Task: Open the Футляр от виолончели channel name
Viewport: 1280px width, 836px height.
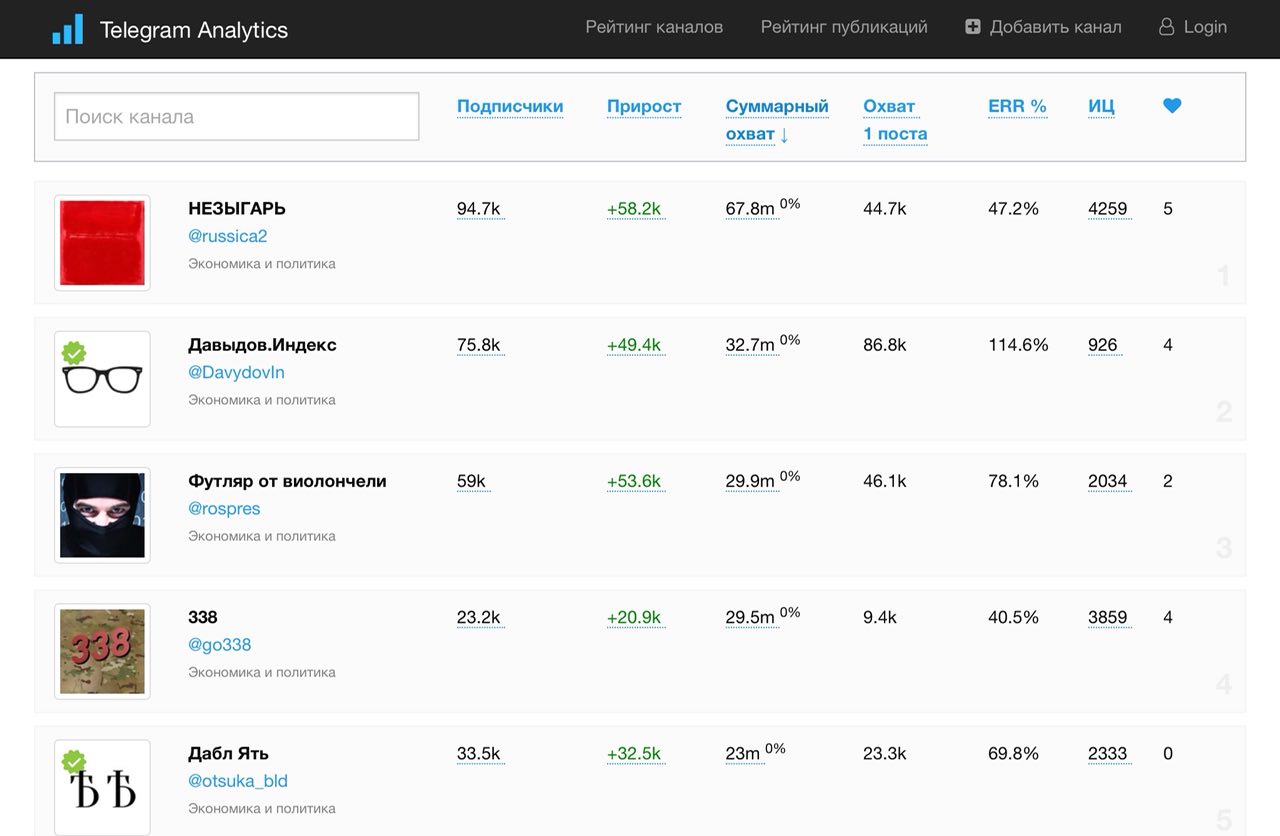Action: click(x=287, y=480)
